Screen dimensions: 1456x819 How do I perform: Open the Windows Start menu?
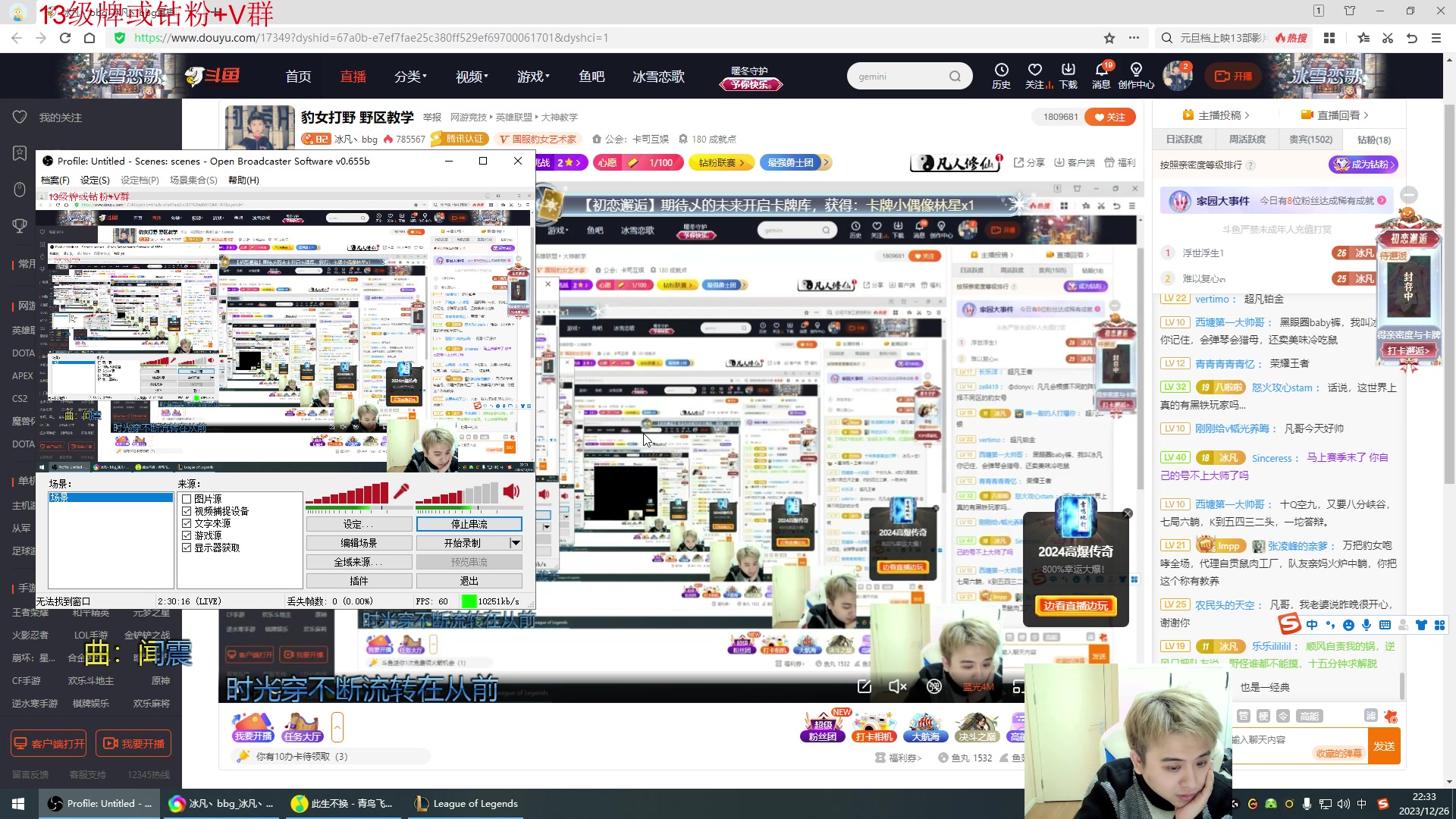click(x=18, y=803)
